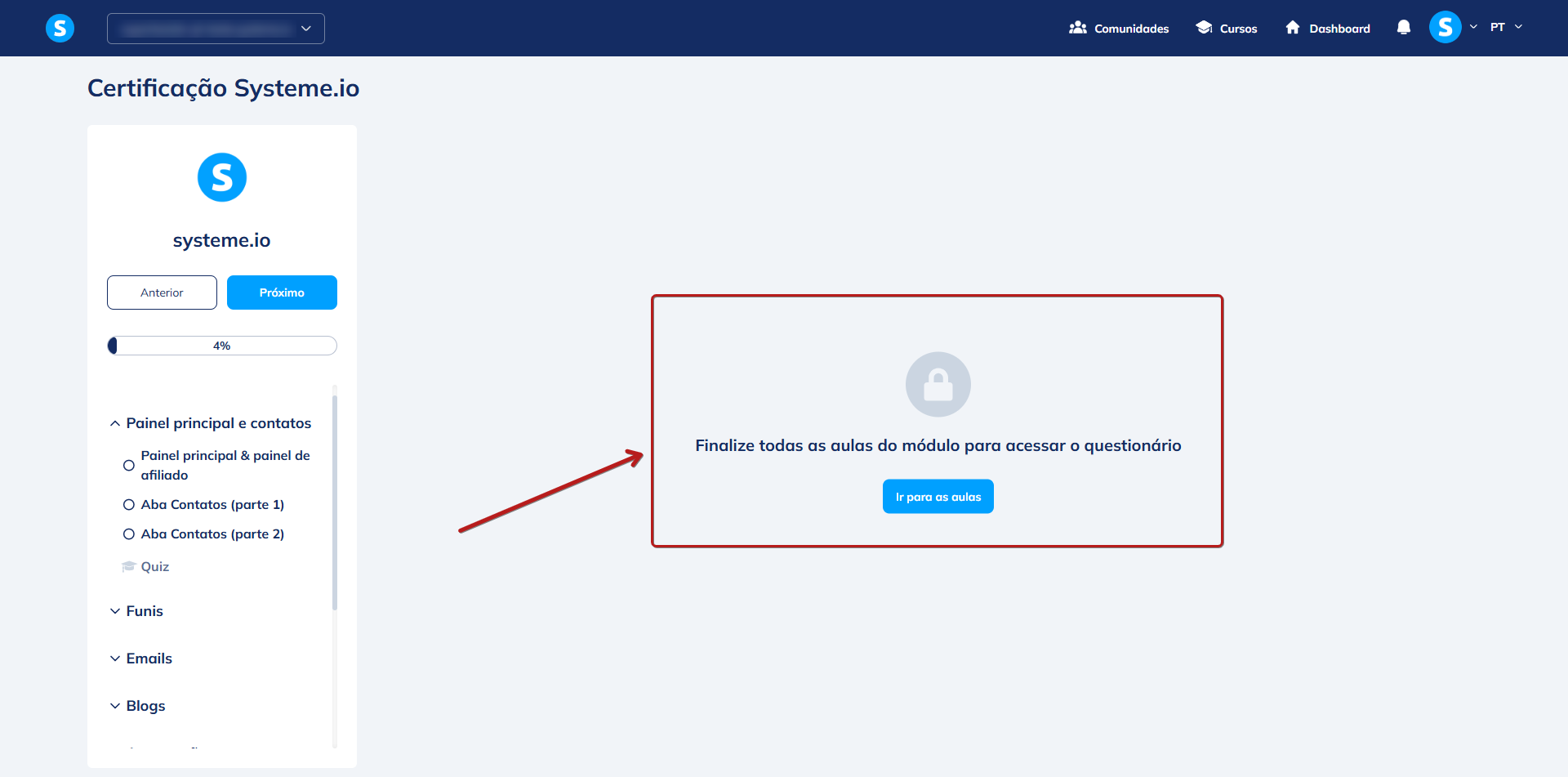
Task: Click the course sidebar scrollbar
Action: click(x=335, y=502)
